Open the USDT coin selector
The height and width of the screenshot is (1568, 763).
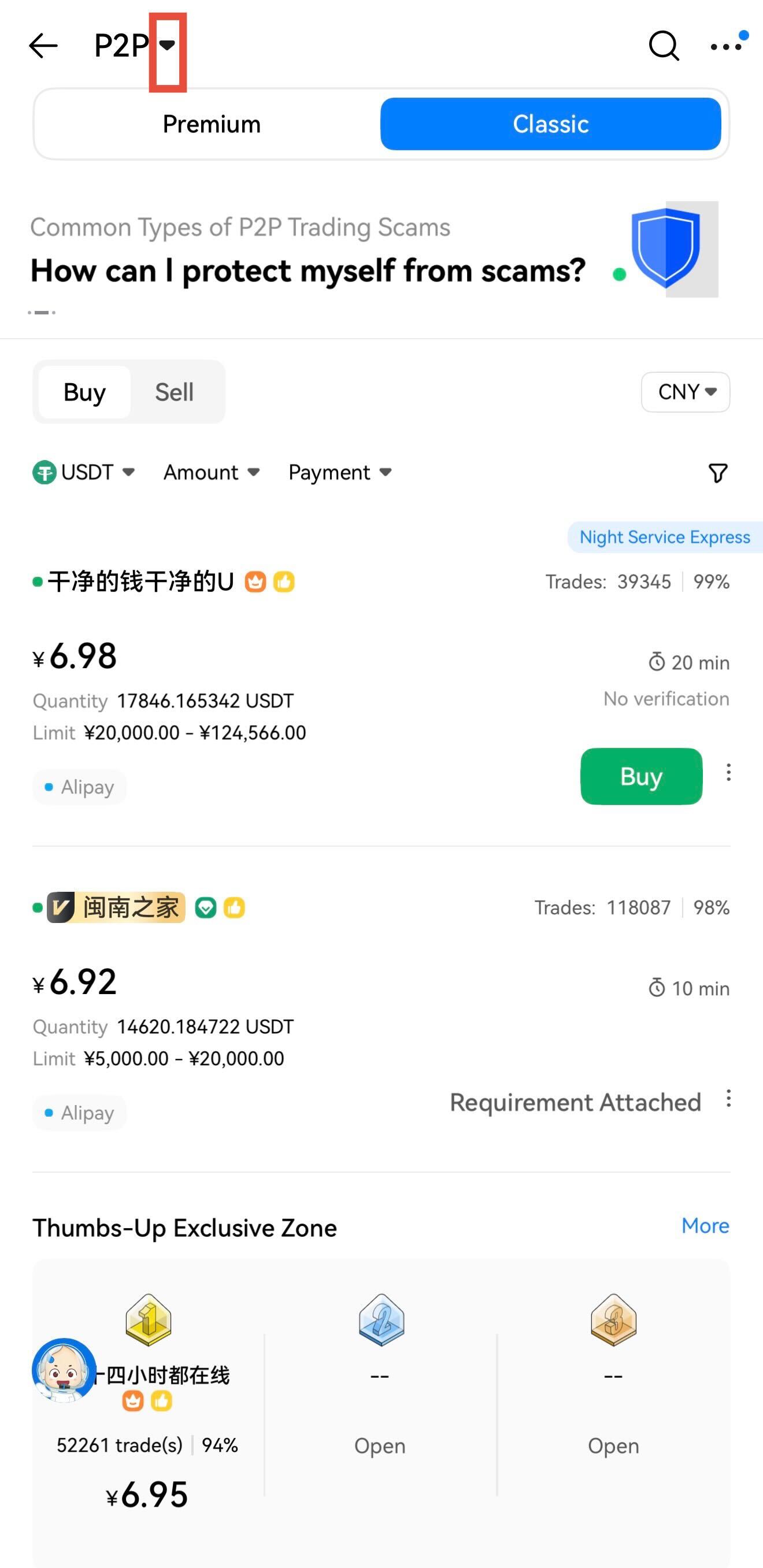[x=84, y=472]
